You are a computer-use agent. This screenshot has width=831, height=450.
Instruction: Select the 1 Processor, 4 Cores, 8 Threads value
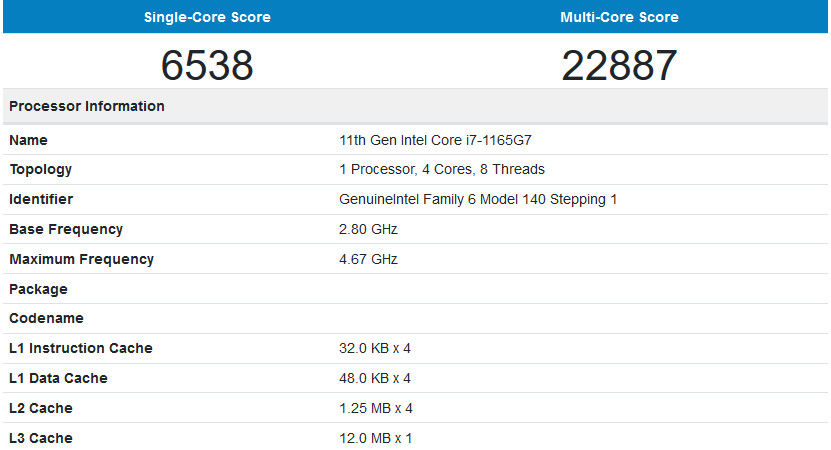tap(442, 170)
